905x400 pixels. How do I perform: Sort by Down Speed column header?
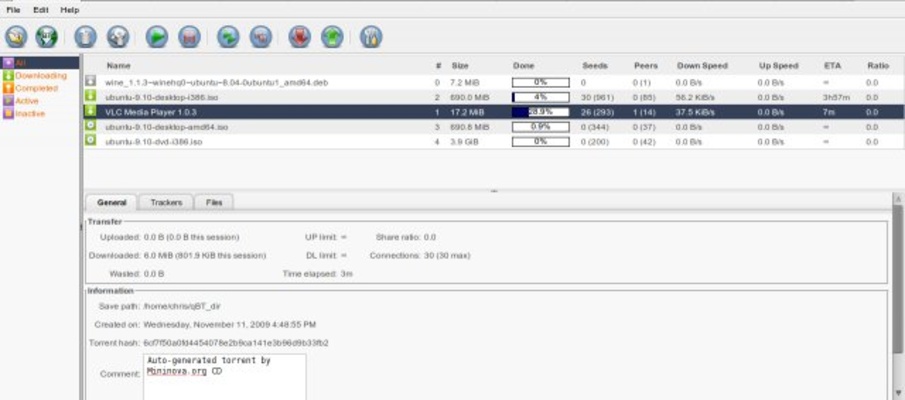(x=702, y=66)
